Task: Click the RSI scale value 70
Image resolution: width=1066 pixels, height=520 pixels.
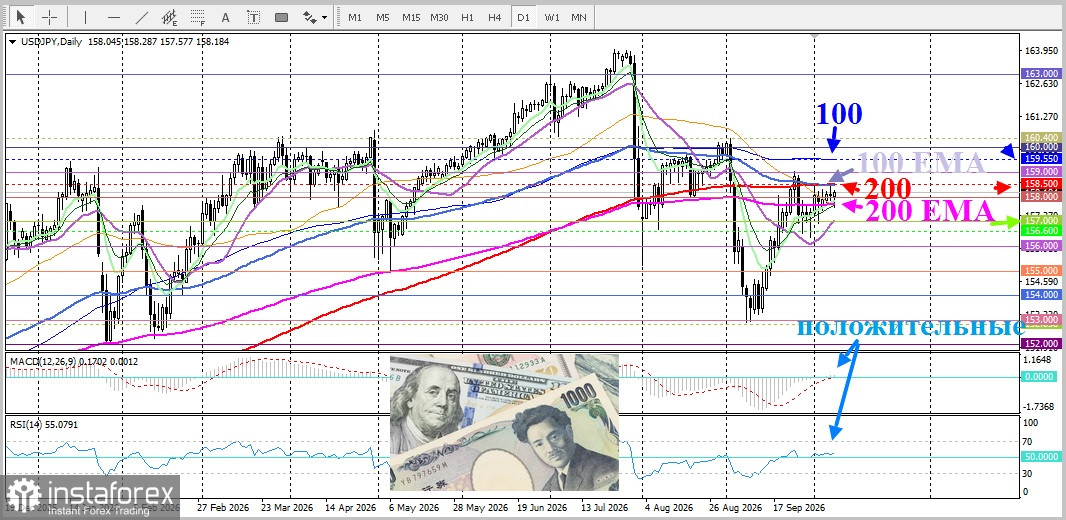Action: pos(1029,440)
